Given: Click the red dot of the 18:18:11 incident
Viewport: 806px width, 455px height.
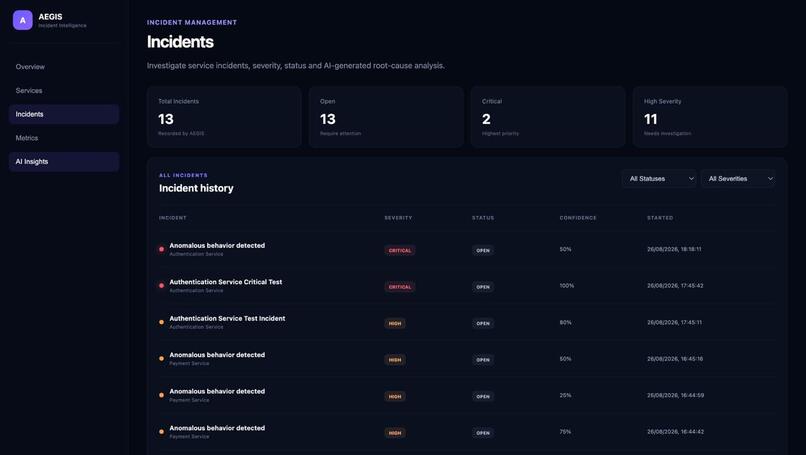Looking at the screenshot, I should click(161, 249).
